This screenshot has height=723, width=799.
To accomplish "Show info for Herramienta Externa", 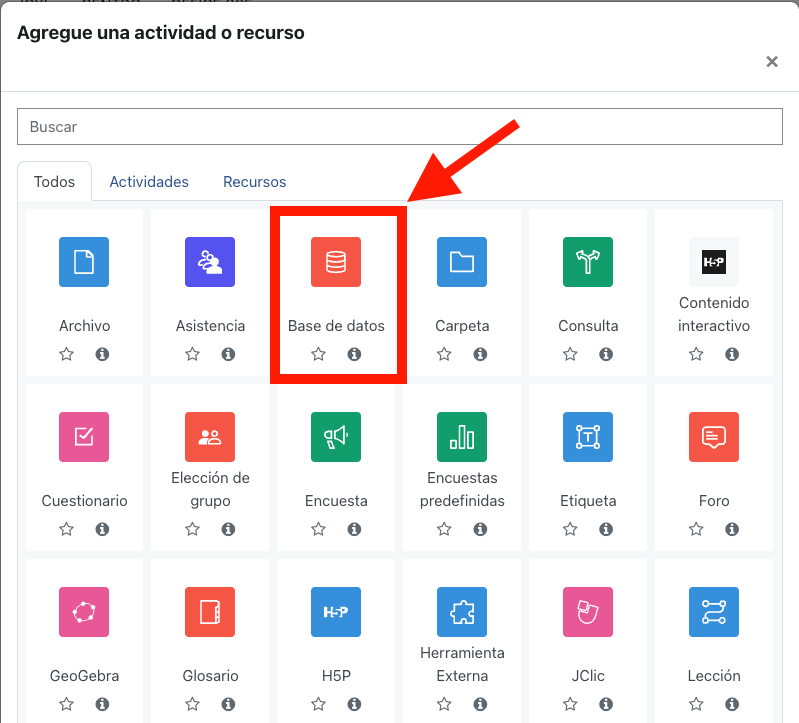I will [x=480, y=704].
